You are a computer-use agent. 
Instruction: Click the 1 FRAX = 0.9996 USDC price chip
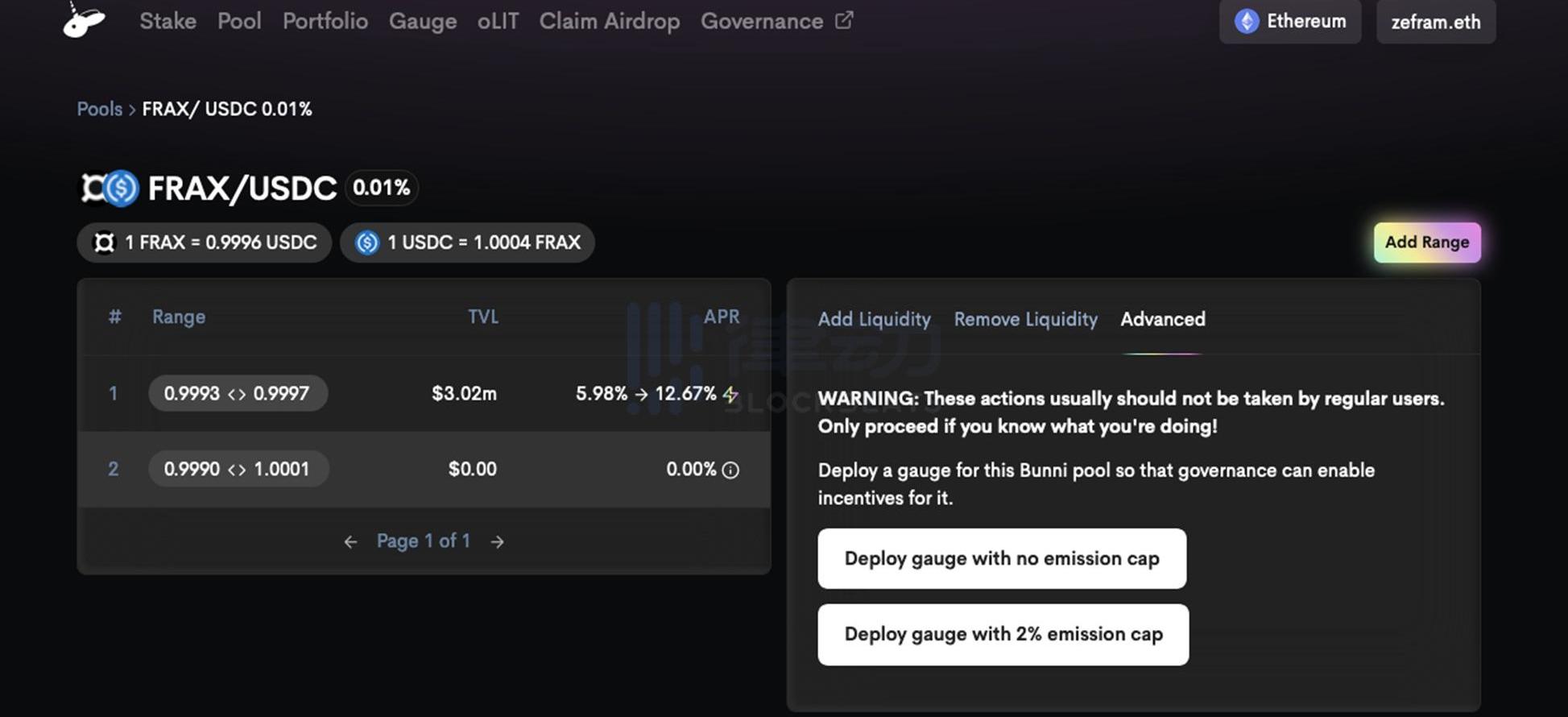click(205, 242)
